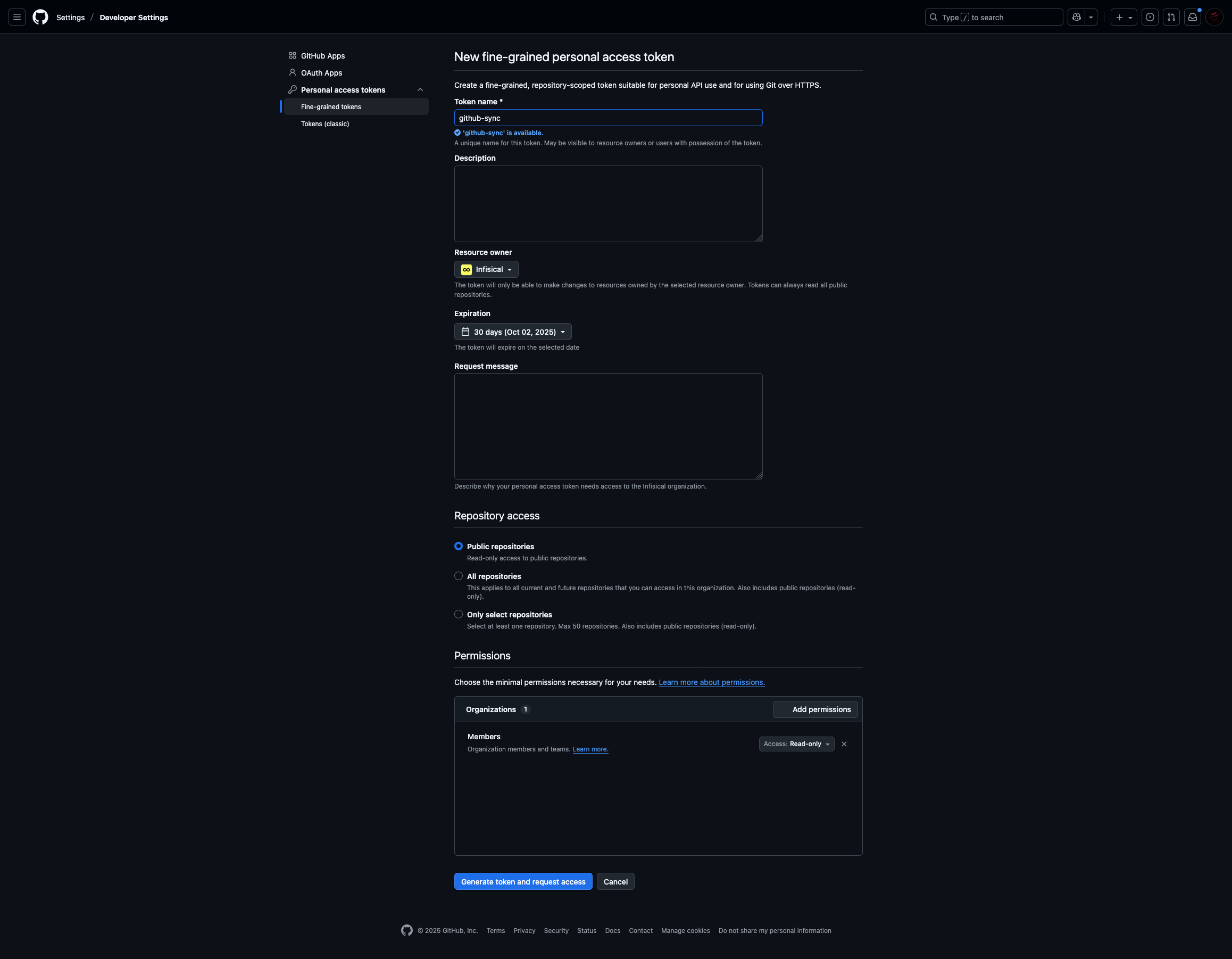This screenshot has width=1232, height=959.
Task: Click the Settings breadcrumb
Action: pos(71,18)
